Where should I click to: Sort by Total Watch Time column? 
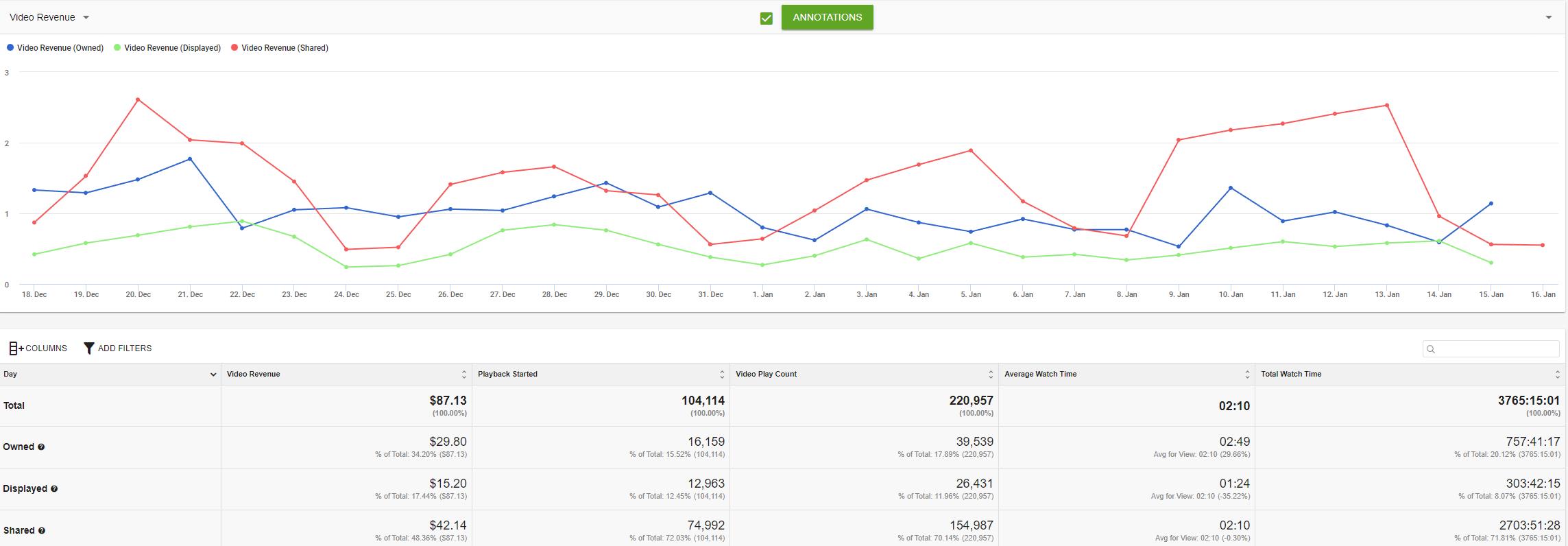click(1558, 375)
